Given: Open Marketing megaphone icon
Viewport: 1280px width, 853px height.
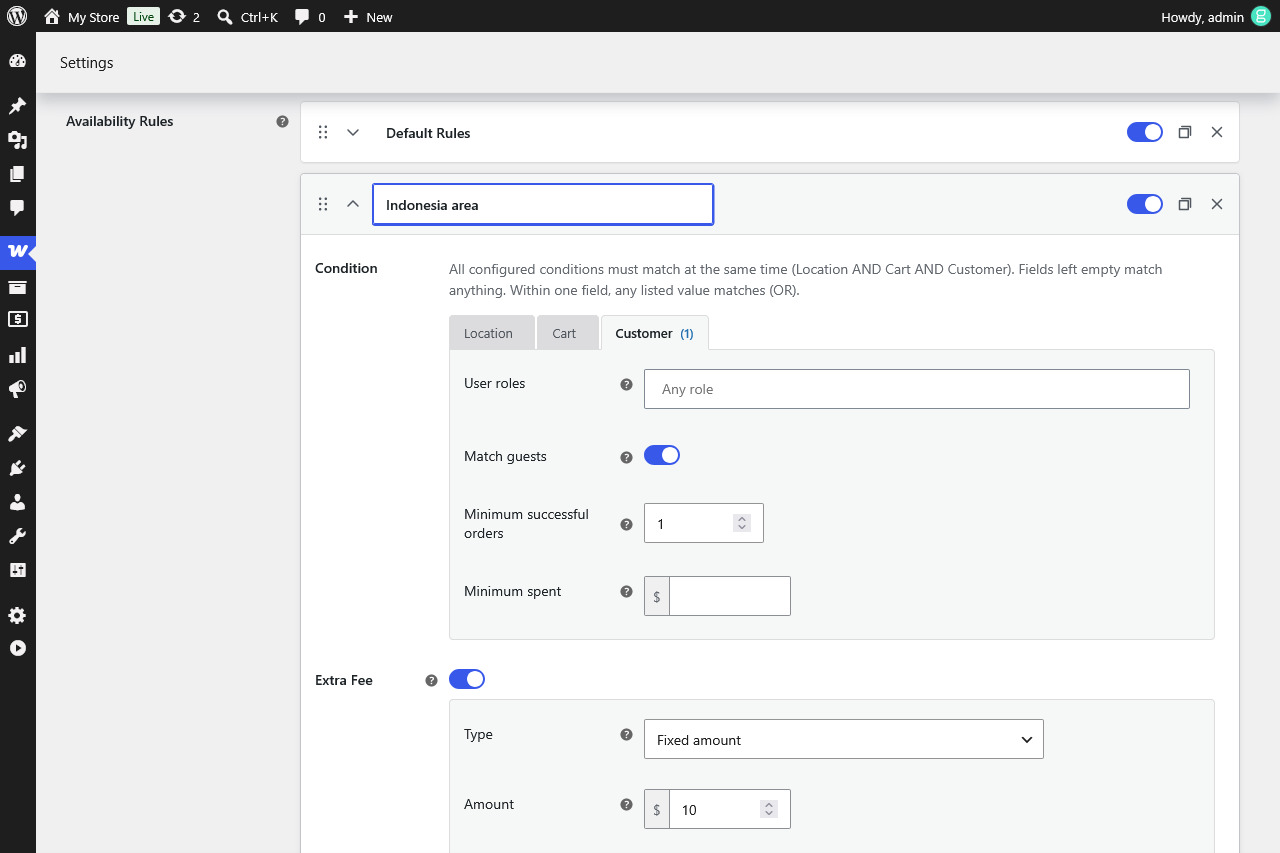Looking at the screenshot, I should [x=17, y=389].
